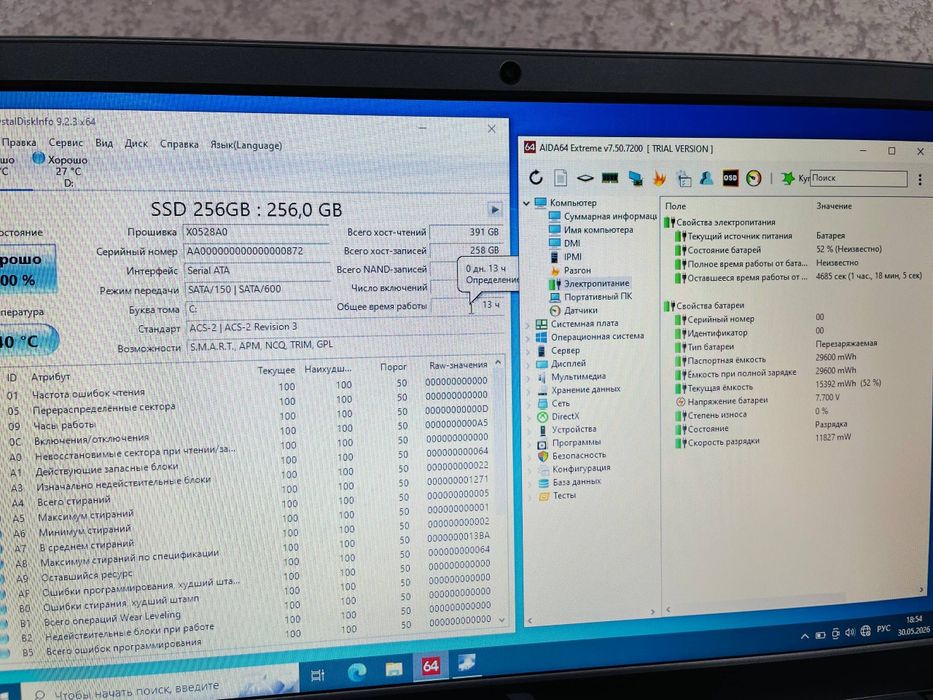Image resolution: width=933 pixels, height=700 pixels.
Task: Expand the Мультимедиа tree node
Action: coord(528,377)
